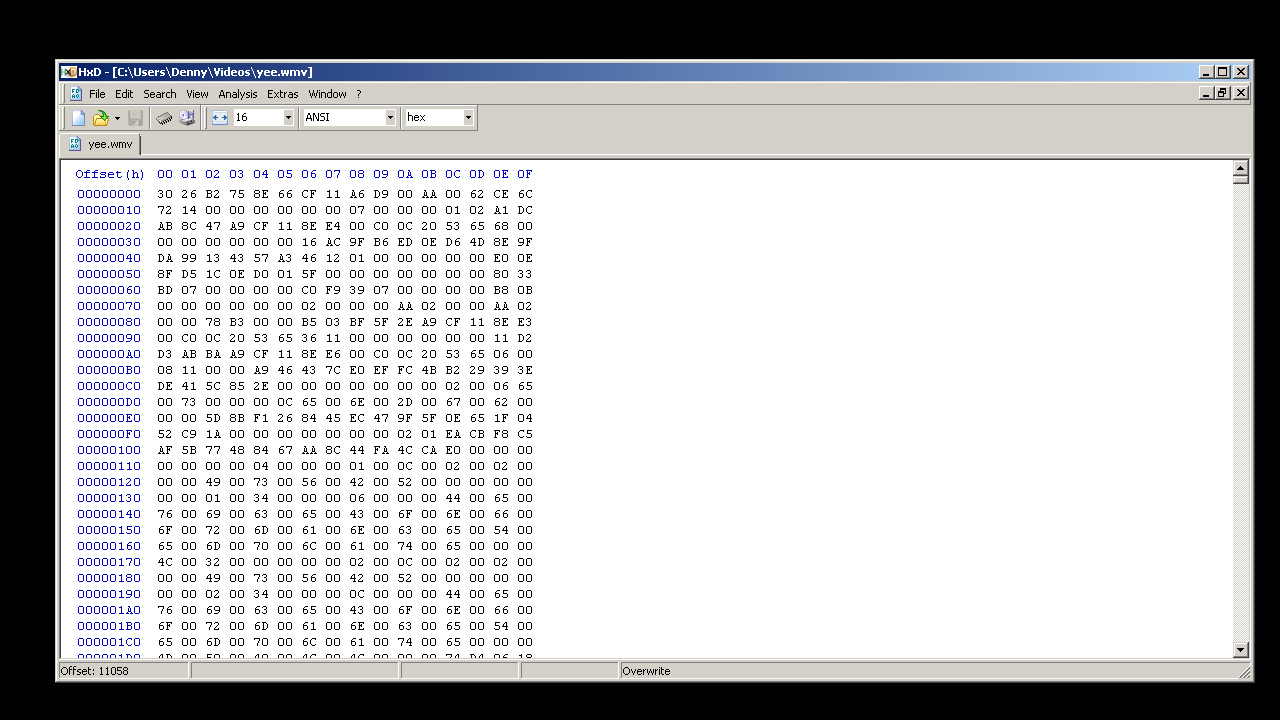Minimize the inner document window

click(x=1205, y=93)
